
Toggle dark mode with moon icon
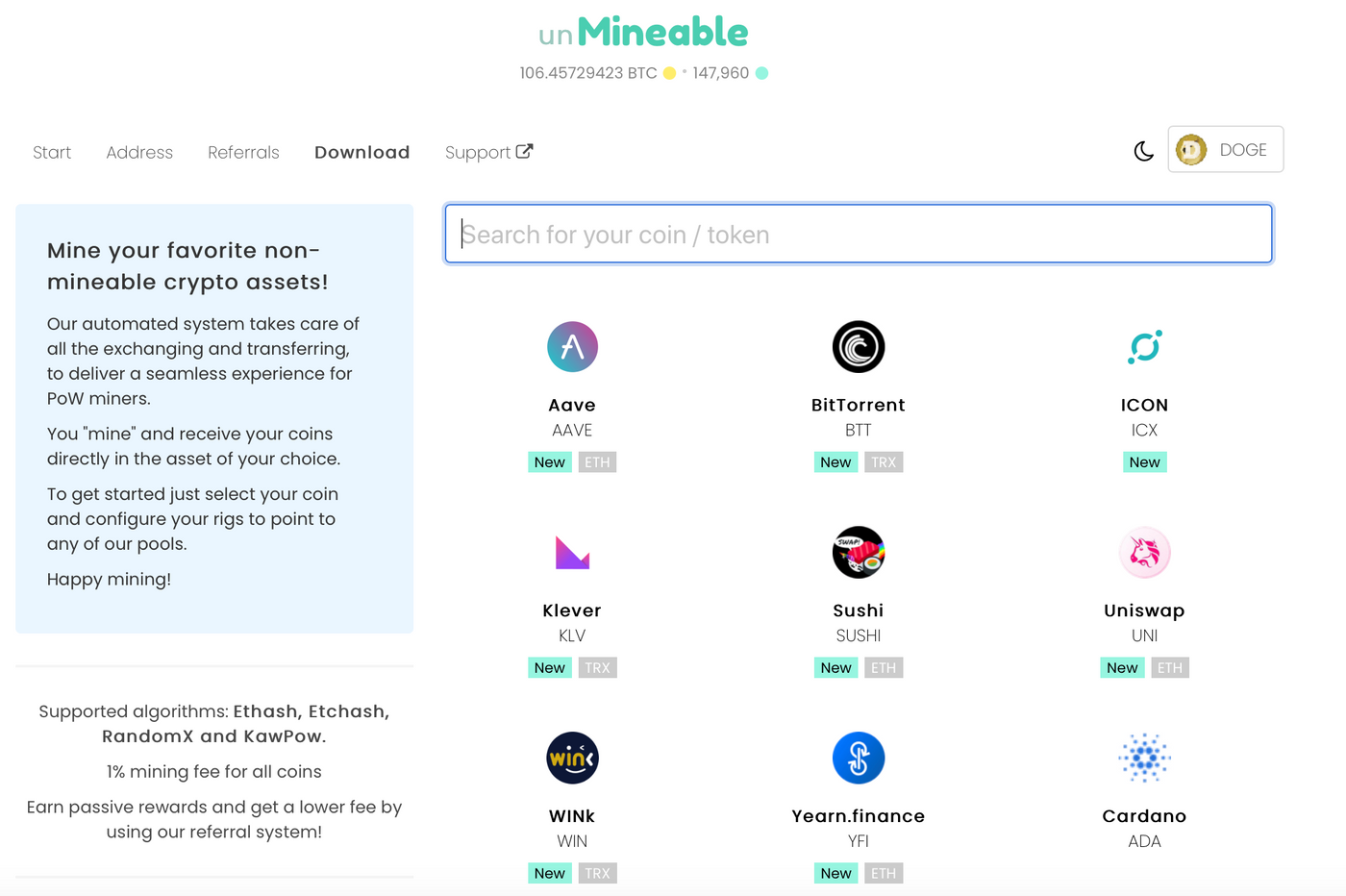[1143, 151]
